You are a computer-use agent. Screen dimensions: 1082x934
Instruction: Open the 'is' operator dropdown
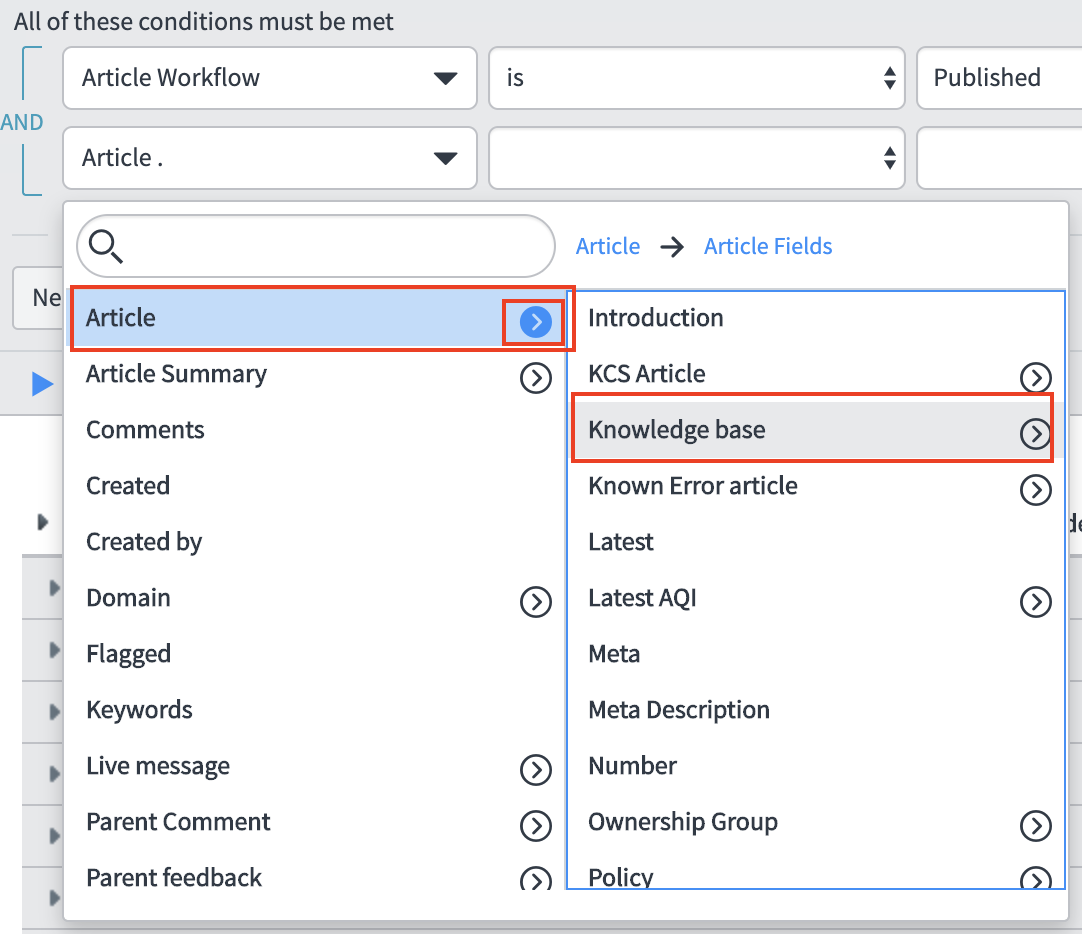coord(696,78)
